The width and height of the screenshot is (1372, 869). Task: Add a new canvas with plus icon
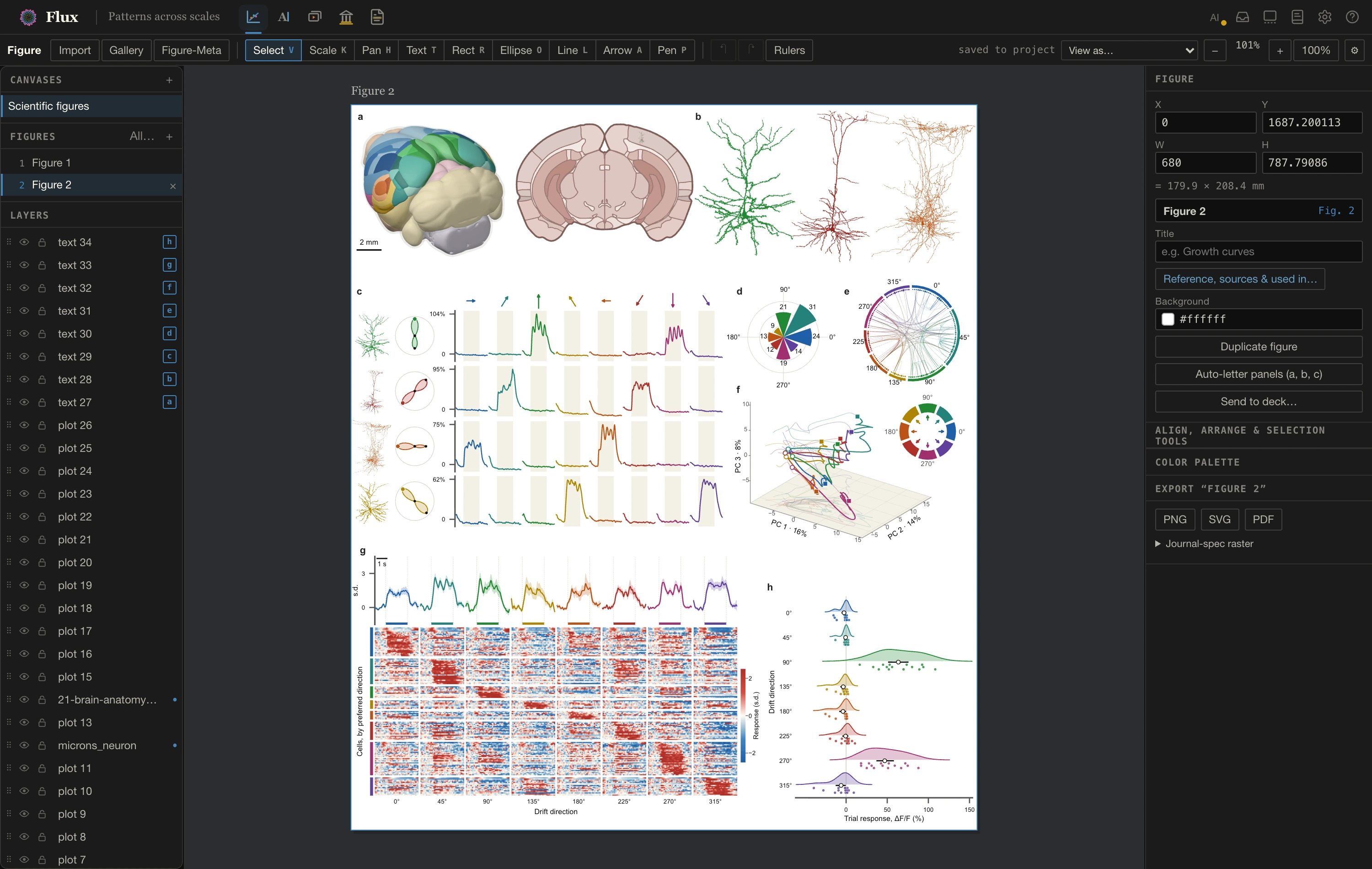tap(169, 80)
